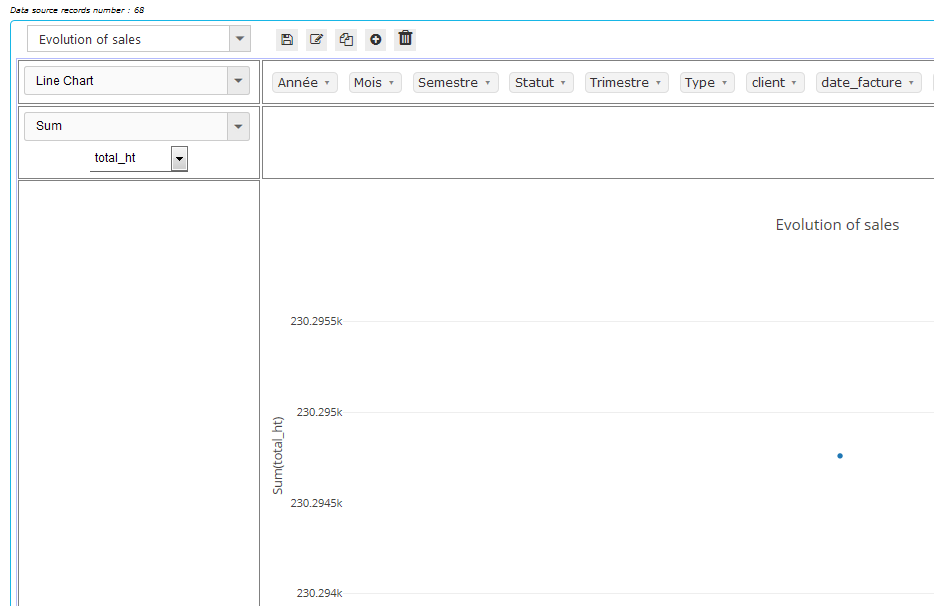Open the Mois field options
This screenshot has width=934, height=606.
(x=374, y=82)
